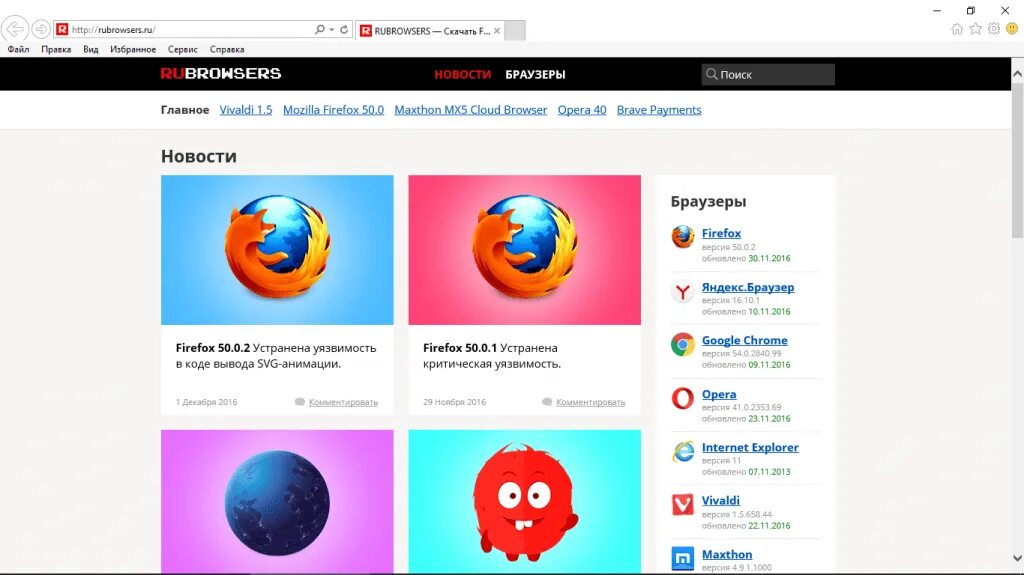Open the Mozilla Firefox 50.0 link
This screenshot has width=1024, height=575.
333,110
